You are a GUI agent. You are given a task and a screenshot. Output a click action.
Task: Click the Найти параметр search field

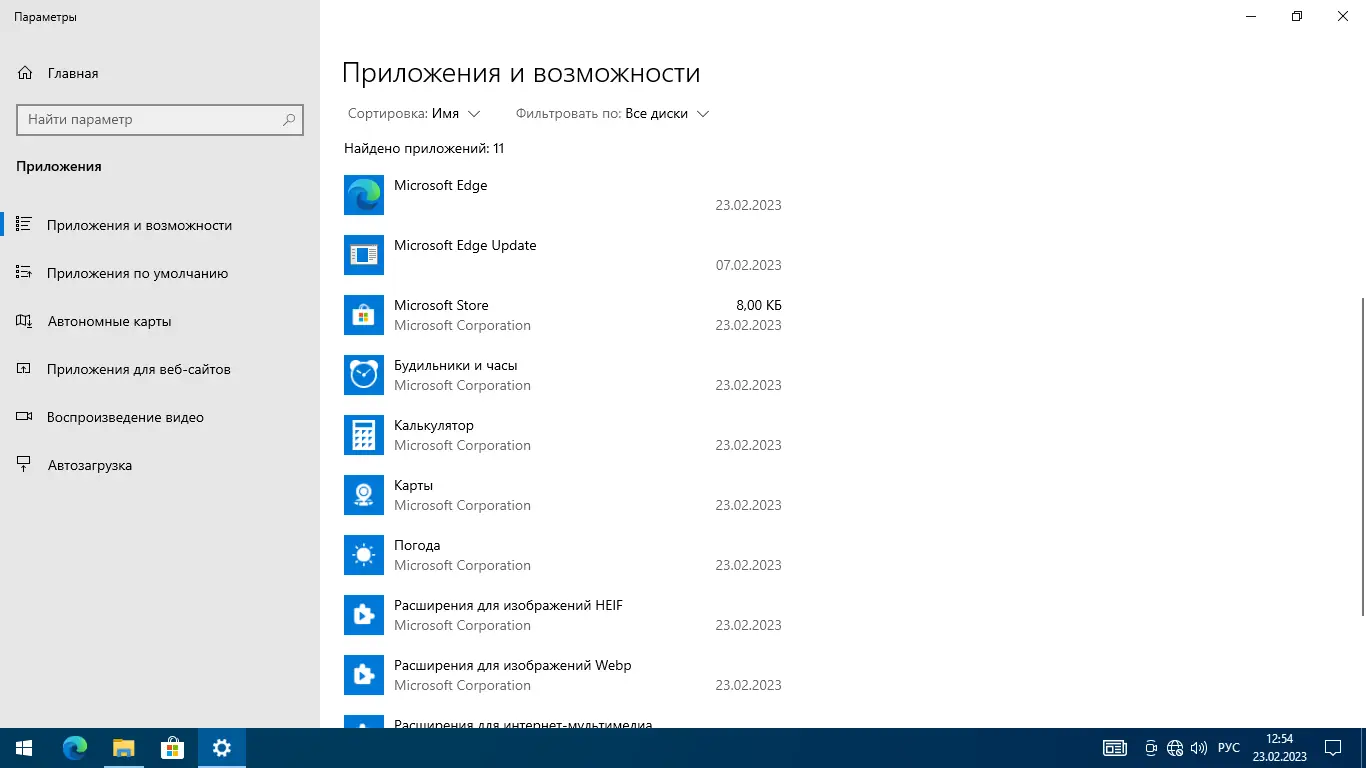point(160,119)
